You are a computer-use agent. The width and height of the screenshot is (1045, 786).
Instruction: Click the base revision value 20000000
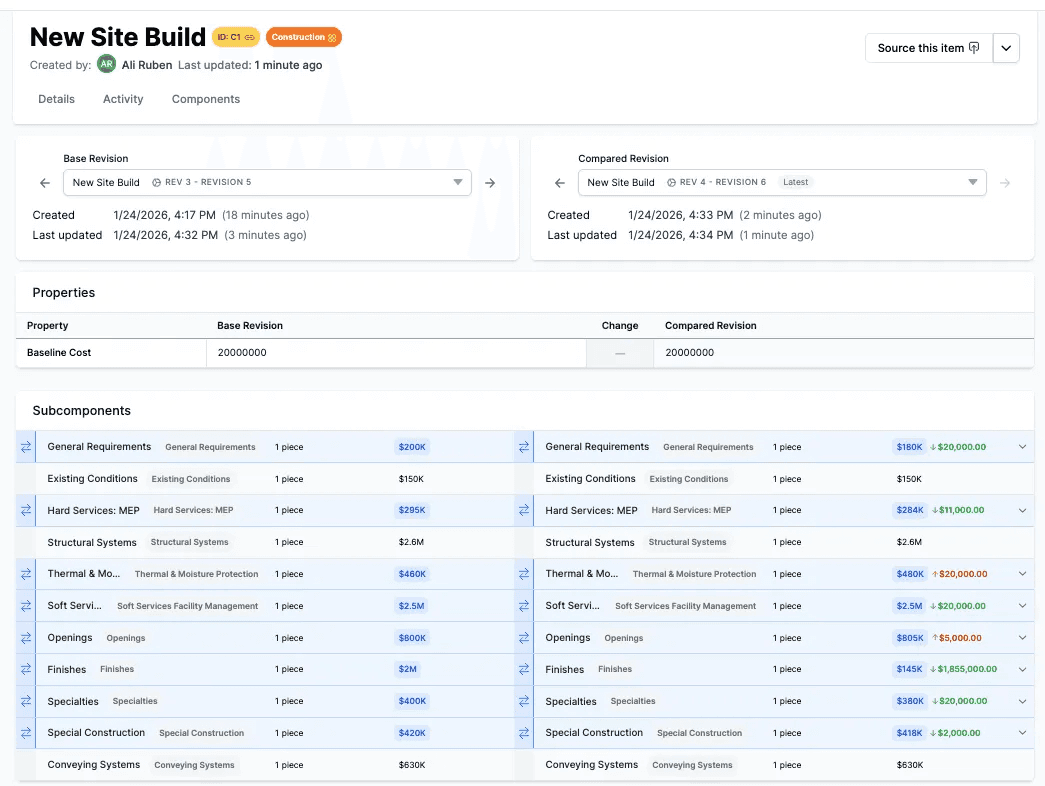click(242, 353)
